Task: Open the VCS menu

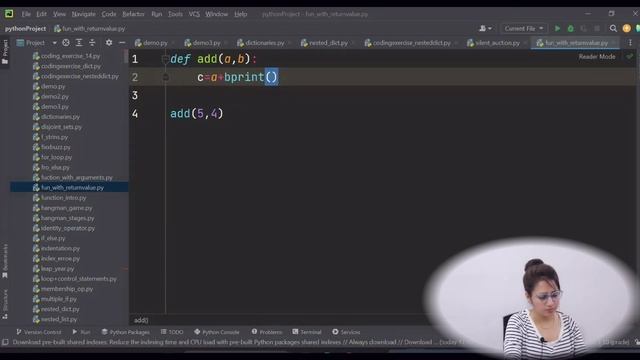Action: [x=194, y=14]
